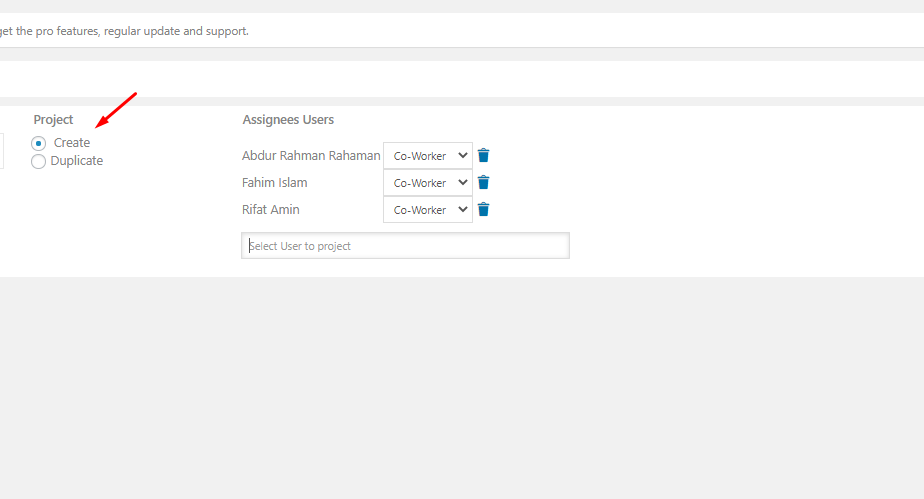Open role dropdown for Abdur Rahman Rahaman
Viewport: 924px width, 499px height.
(x=428, y=156)
